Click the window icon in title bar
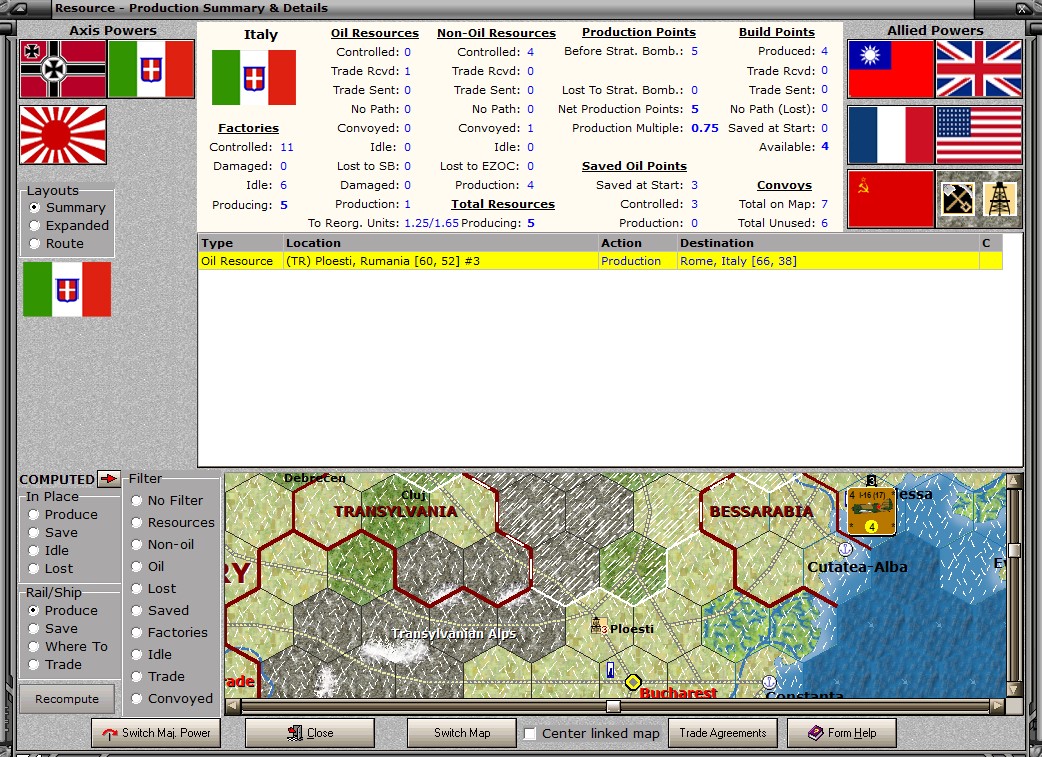The height and width of the screenshot is (757, 1042). (x=20, y=9)
